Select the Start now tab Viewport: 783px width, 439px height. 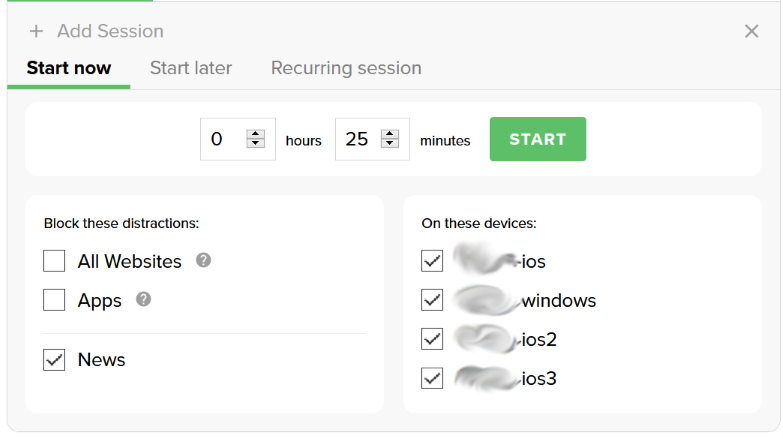pyautogui.click(x=69, y=68)
